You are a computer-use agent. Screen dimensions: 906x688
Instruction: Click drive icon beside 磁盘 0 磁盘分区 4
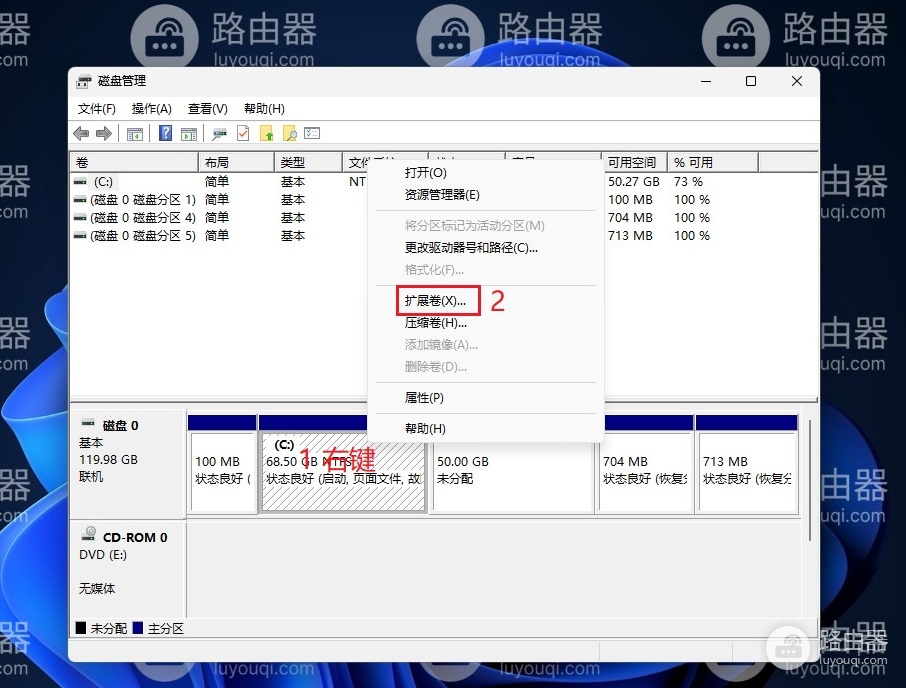(80, 218)
